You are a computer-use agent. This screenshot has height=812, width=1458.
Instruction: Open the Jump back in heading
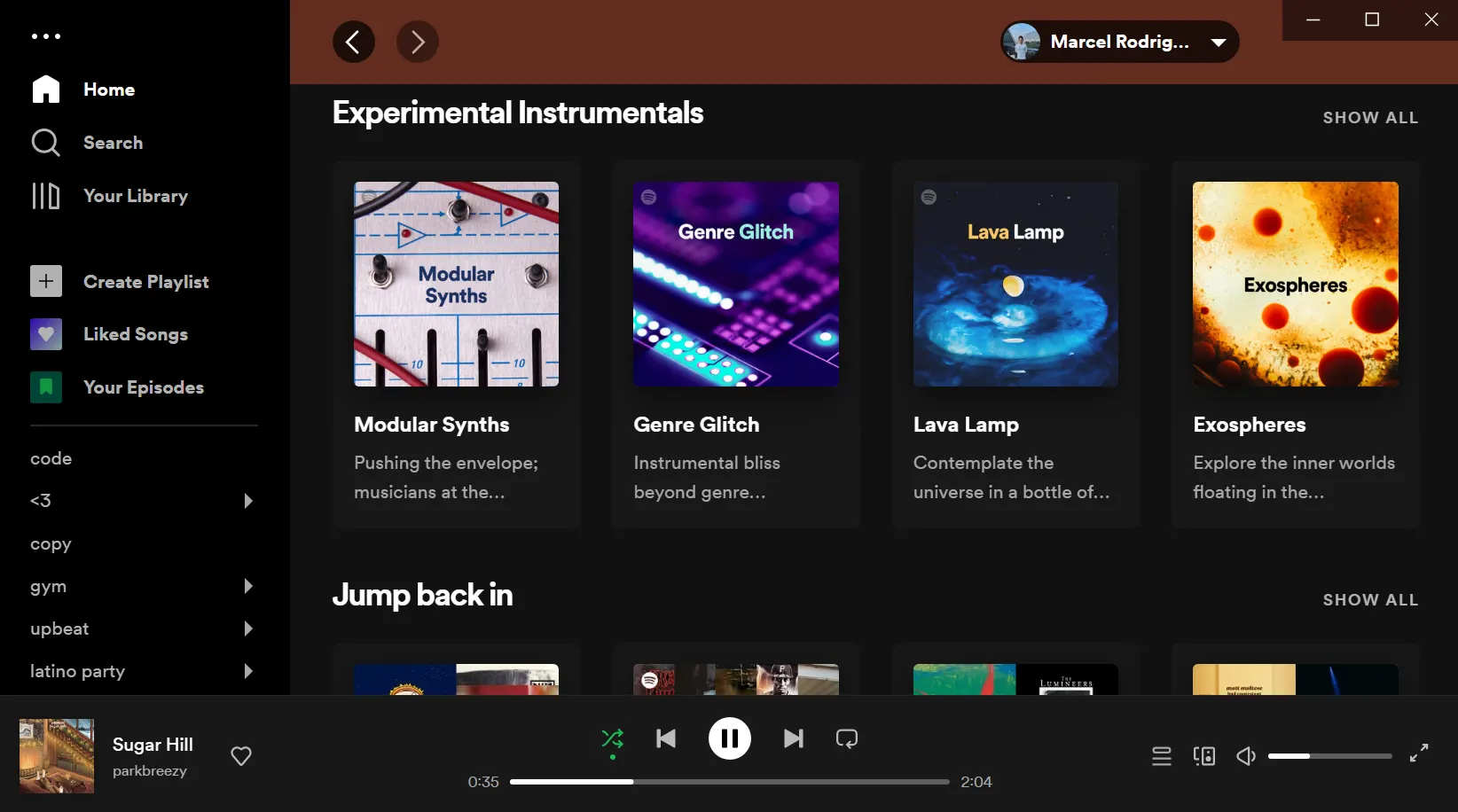423,595
